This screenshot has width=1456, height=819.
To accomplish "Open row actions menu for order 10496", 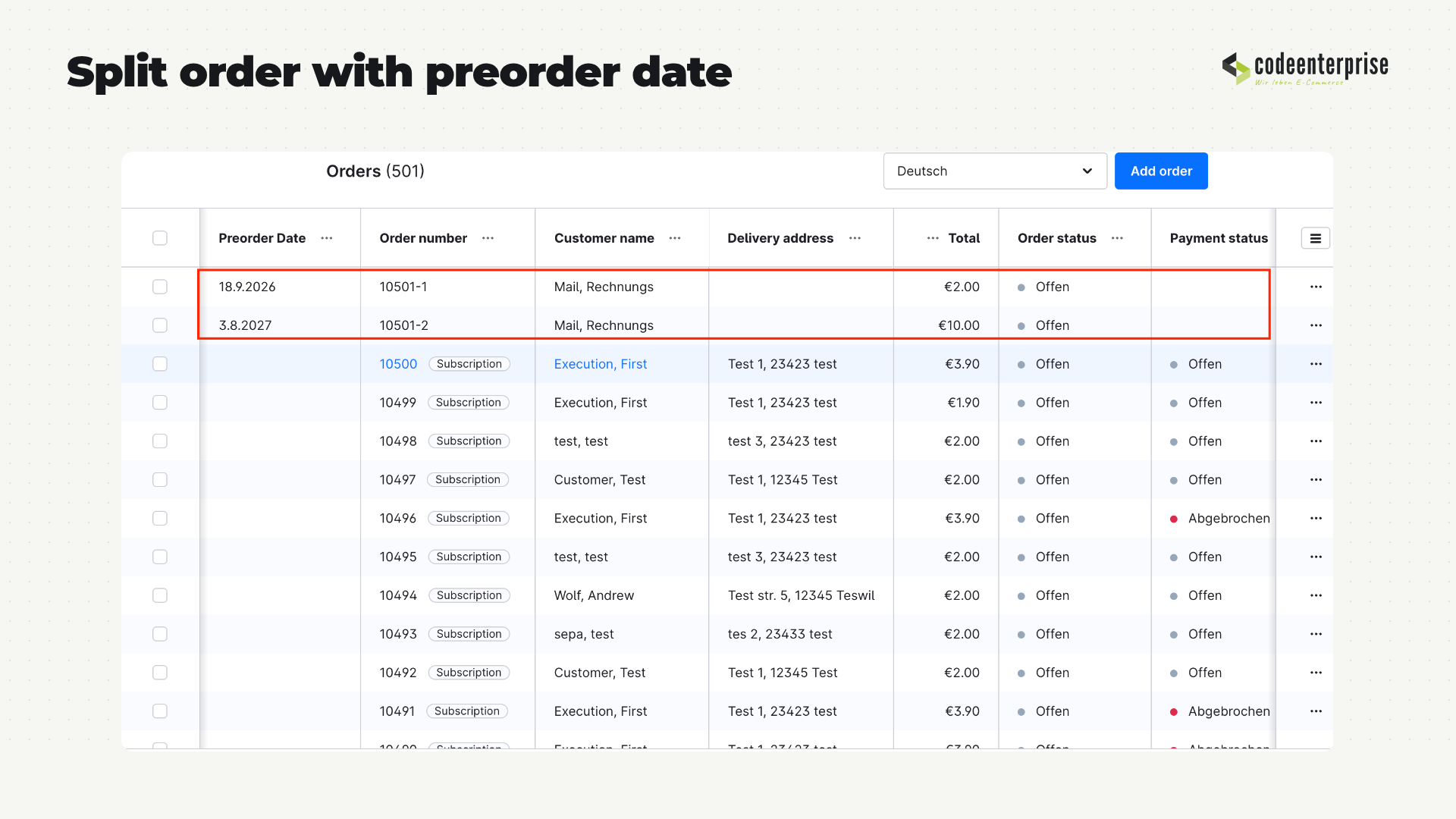I will click(x=1316, y=519).
